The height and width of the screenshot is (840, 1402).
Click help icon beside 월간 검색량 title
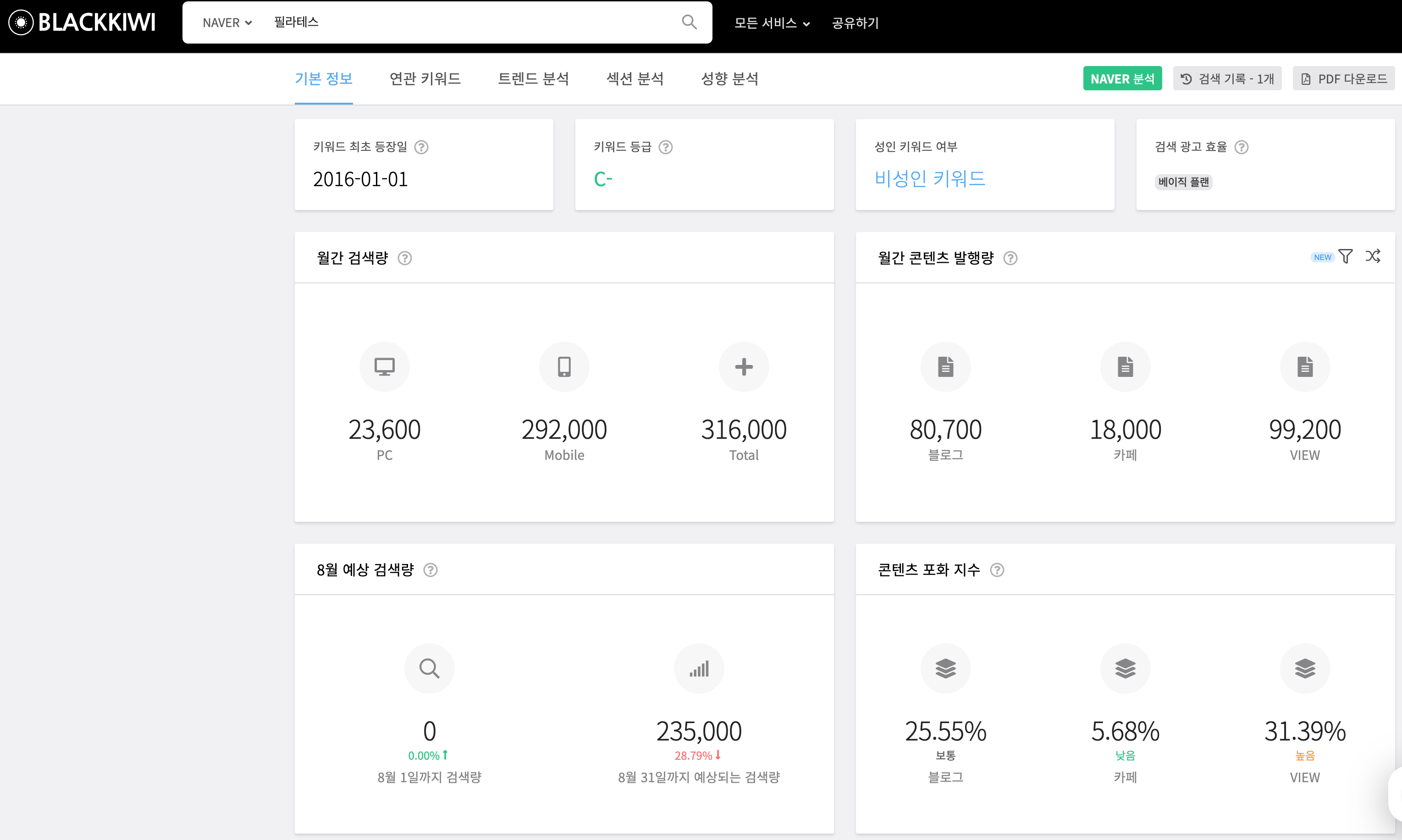click(x=405, y=258)
